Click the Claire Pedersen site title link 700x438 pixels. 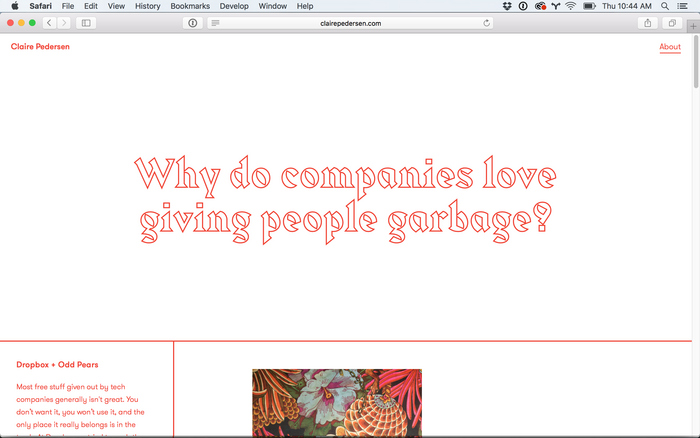pos(40,46)
